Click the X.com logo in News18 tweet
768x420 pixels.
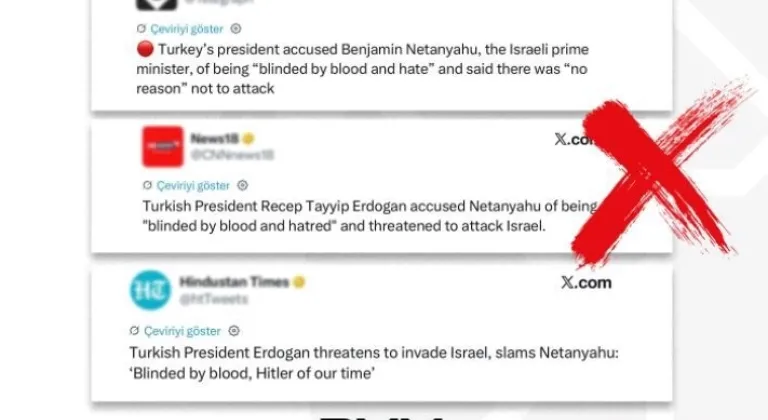point(574,139)
